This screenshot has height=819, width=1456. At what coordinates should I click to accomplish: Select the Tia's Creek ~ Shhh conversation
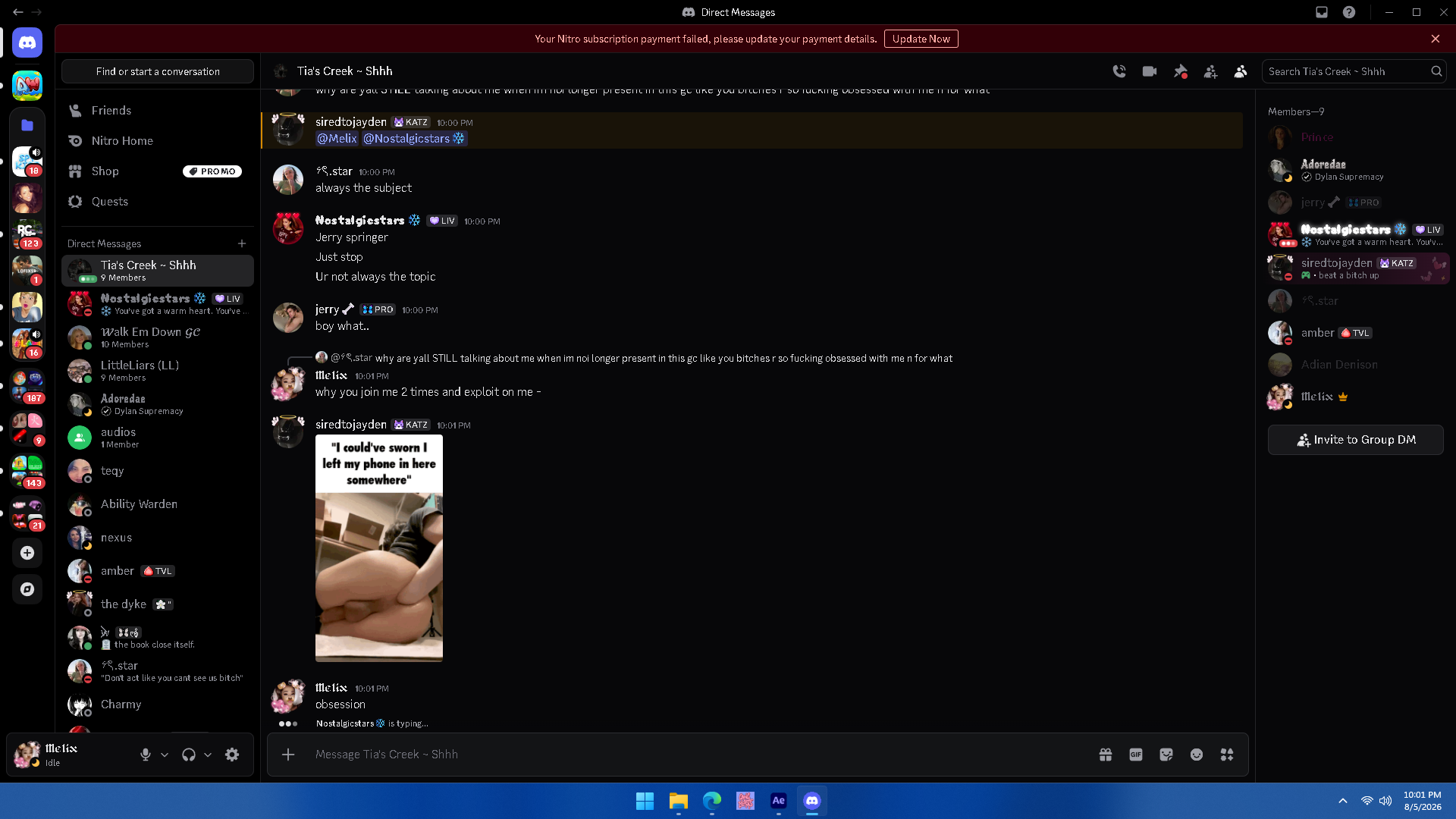[158, 271]
